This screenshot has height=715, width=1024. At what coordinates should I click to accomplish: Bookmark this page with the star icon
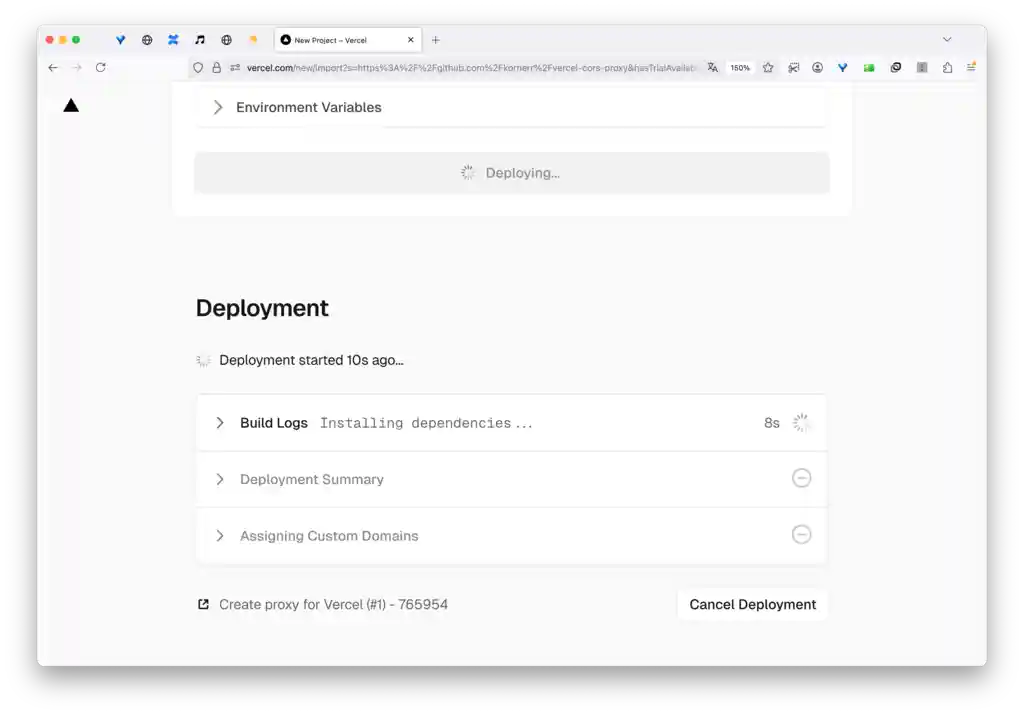tap(768, 67)
